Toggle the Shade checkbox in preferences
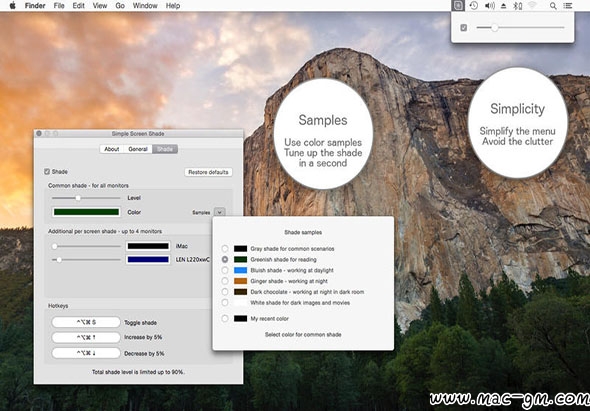 47,172
